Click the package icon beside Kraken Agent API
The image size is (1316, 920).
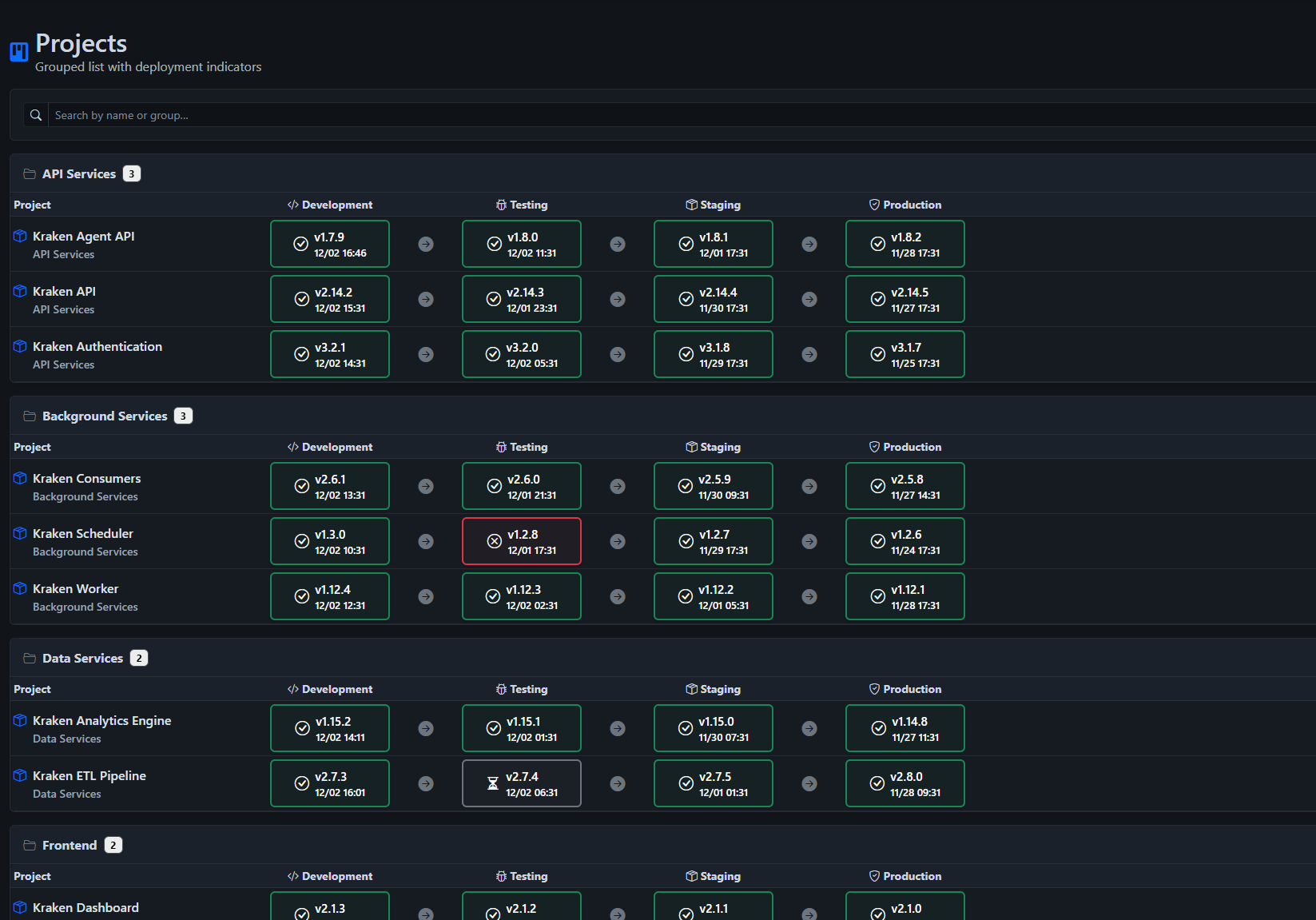click(19, 236)
